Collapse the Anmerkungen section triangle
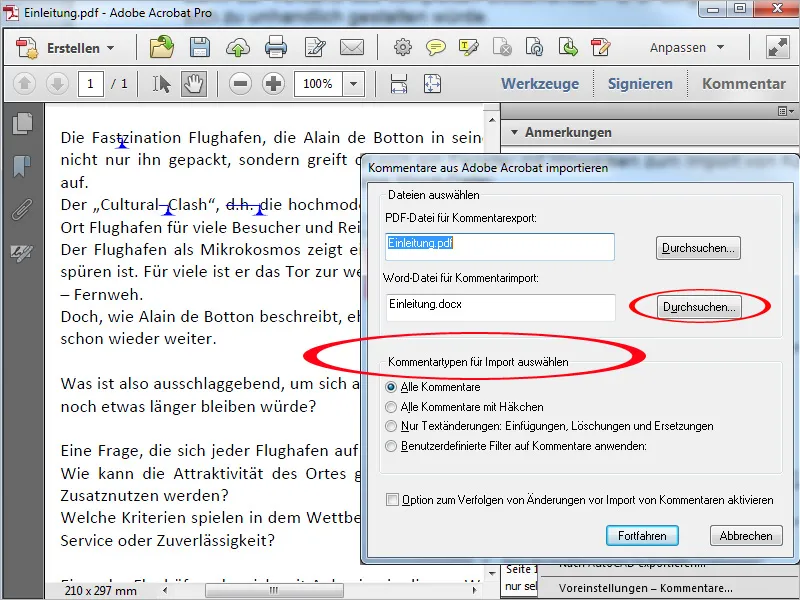 [514, 133]
